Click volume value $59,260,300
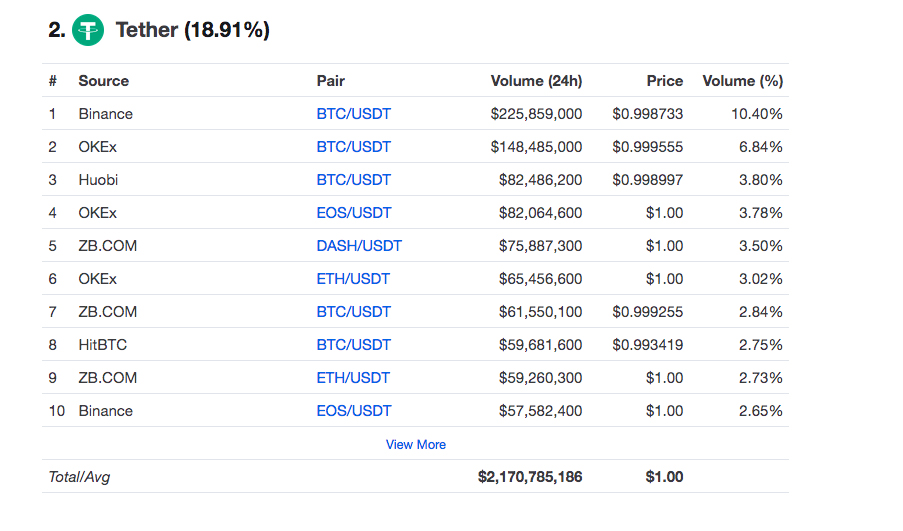 [540, 378]
